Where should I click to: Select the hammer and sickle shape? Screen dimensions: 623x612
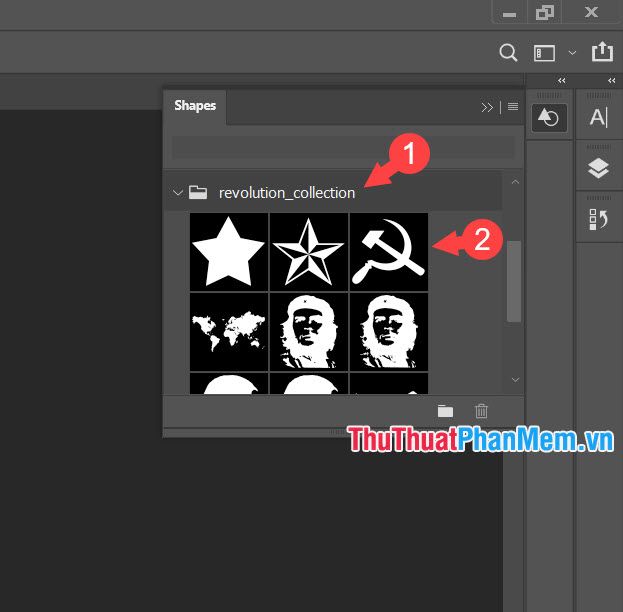point(389,252)
